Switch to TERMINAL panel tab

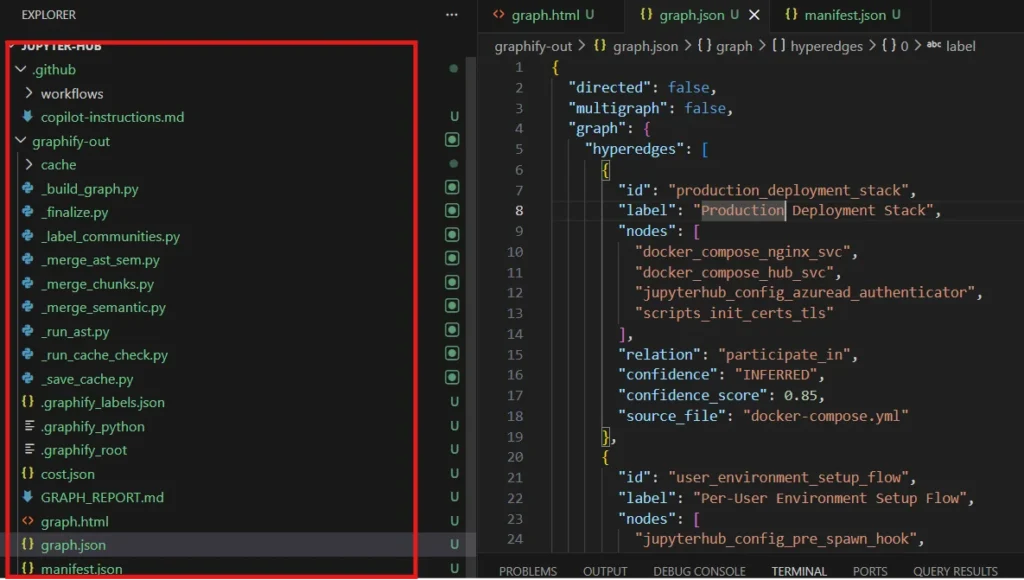[799, 572]
